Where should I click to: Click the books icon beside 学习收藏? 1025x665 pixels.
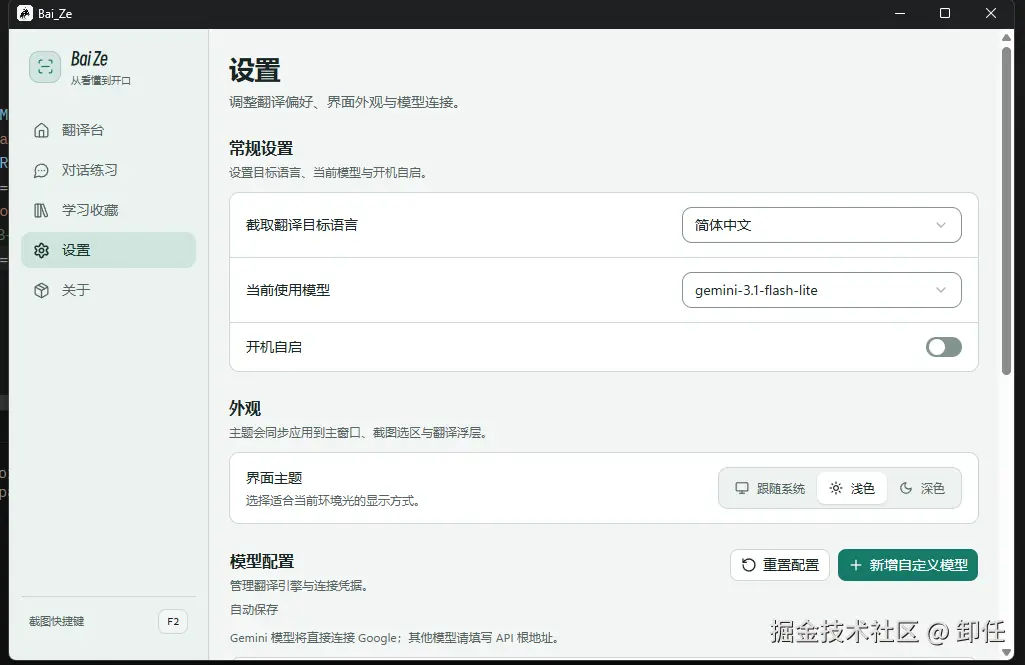[x=41, y=211]
